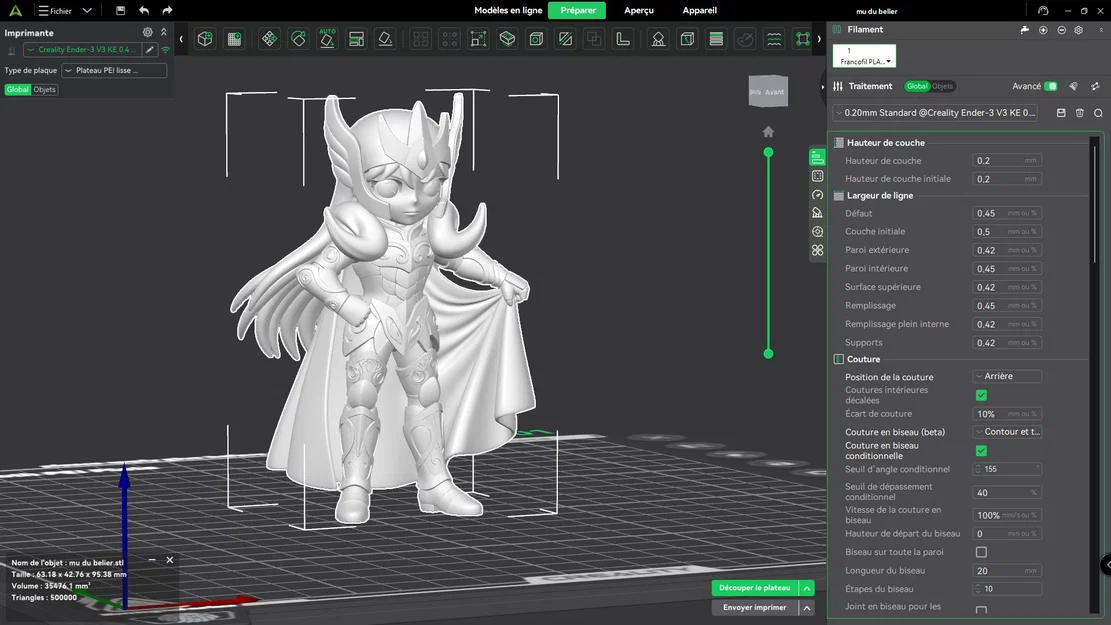Screen dimensions: 1111x625
Task: Click the headset support icon in title bar
Action: [x=1043, y=11]
